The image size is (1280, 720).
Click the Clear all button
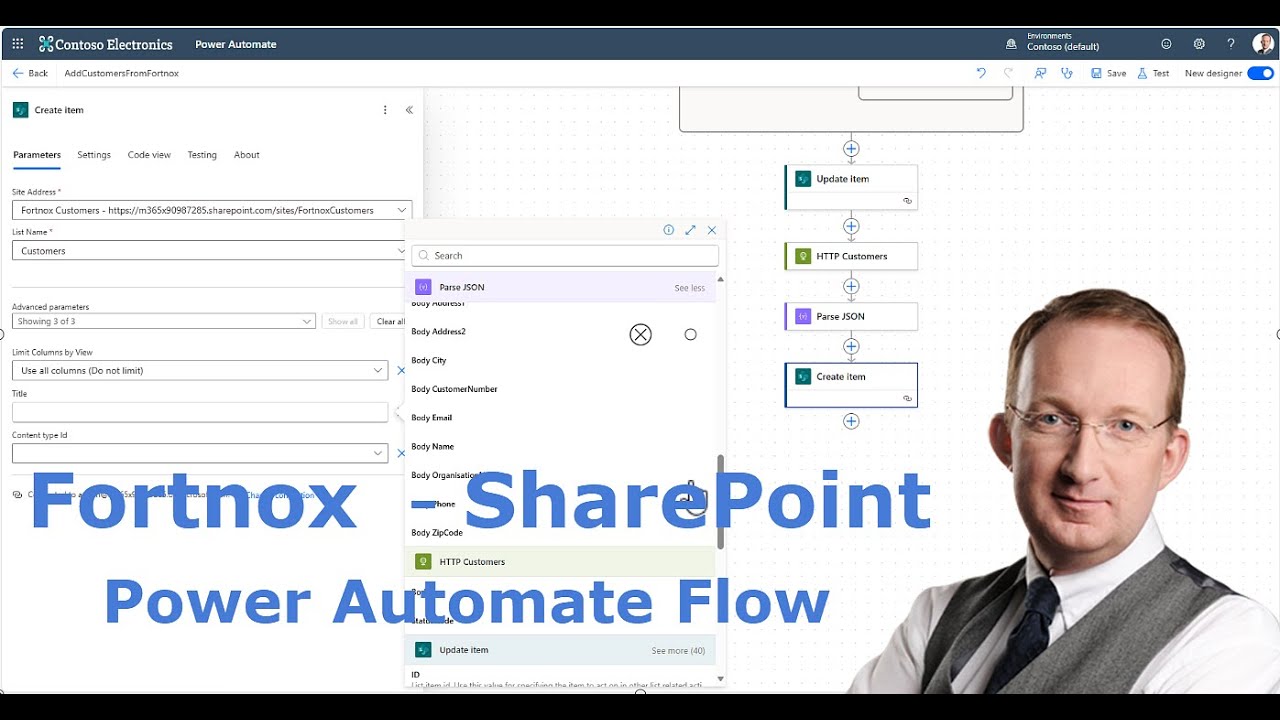pos(390,321)
